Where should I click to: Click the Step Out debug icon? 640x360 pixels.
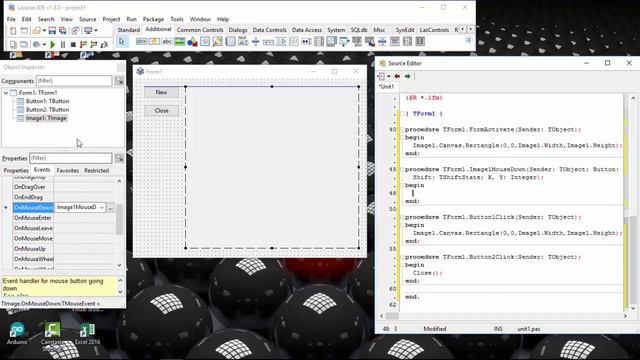(x=104, y=44)
